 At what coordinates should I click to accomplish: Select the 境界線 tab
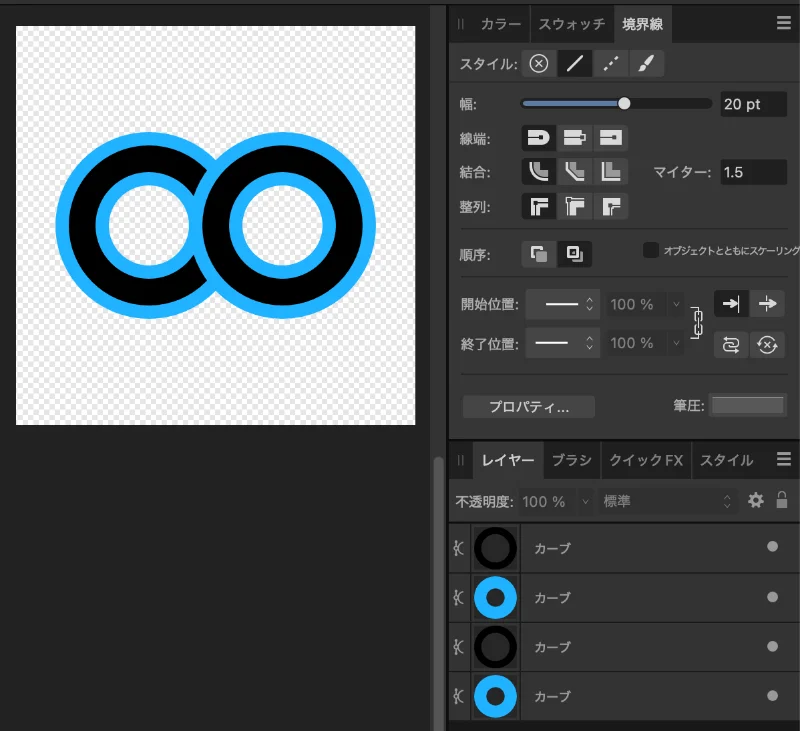[x=642, y=24]
